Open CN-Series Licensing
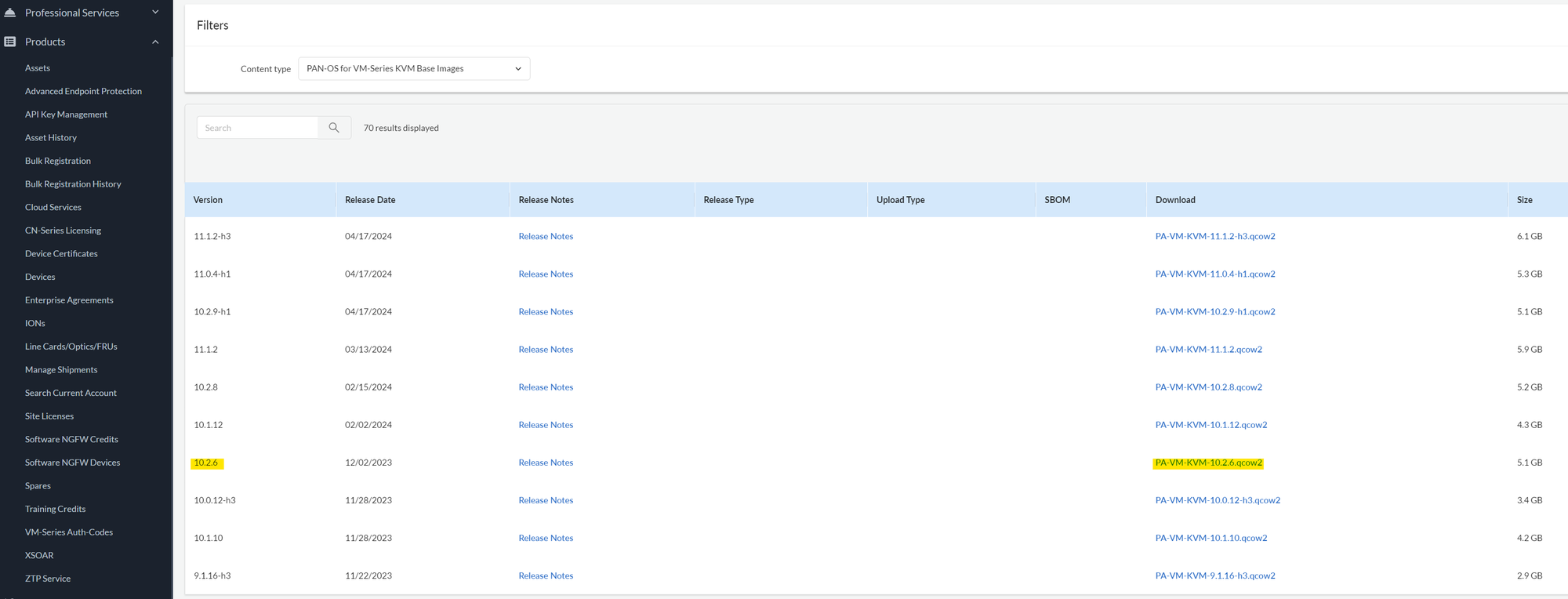 (63, 231)
